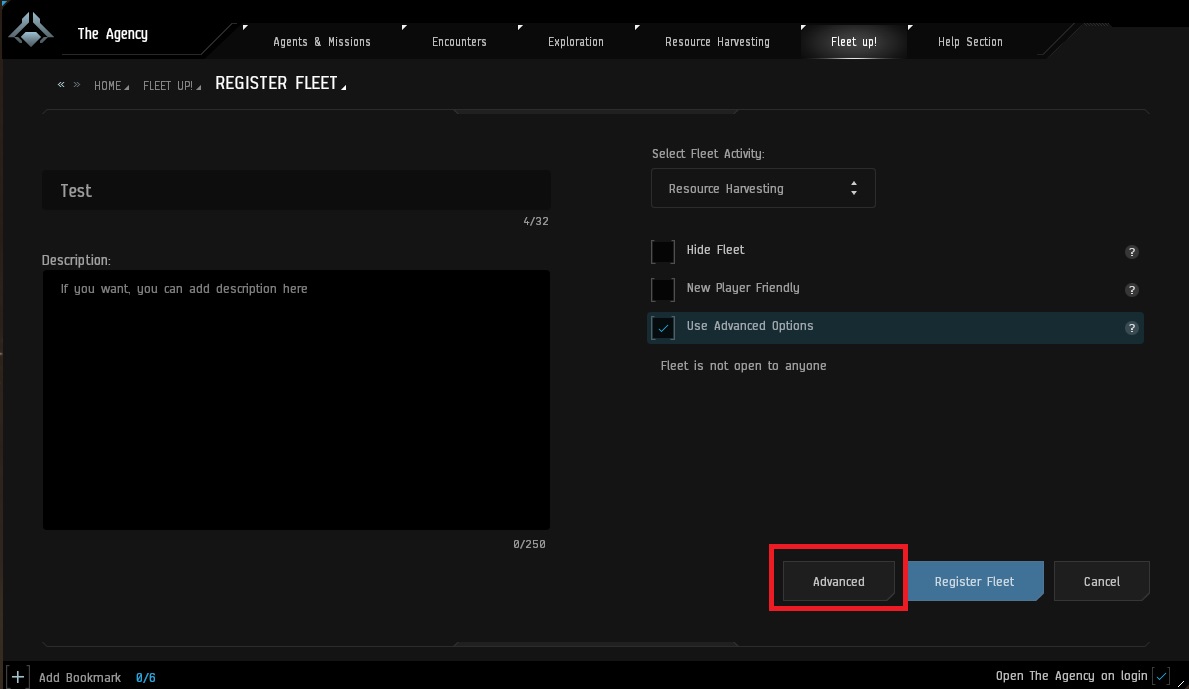This screenshot has height=689, width=1189.
Task: Go back with the « arrows
Action: (61, 85)
